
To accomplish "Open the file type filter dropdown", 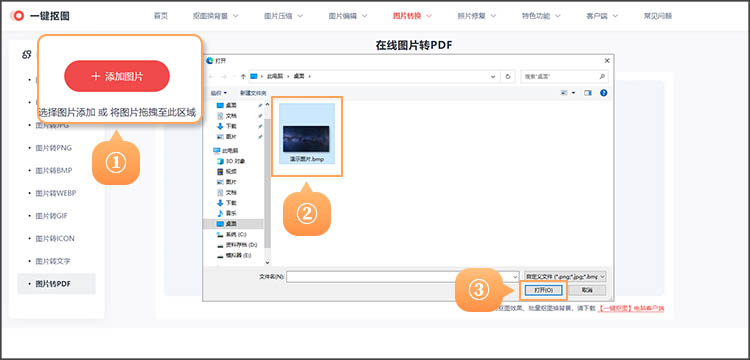I will (x=565, y=276).
